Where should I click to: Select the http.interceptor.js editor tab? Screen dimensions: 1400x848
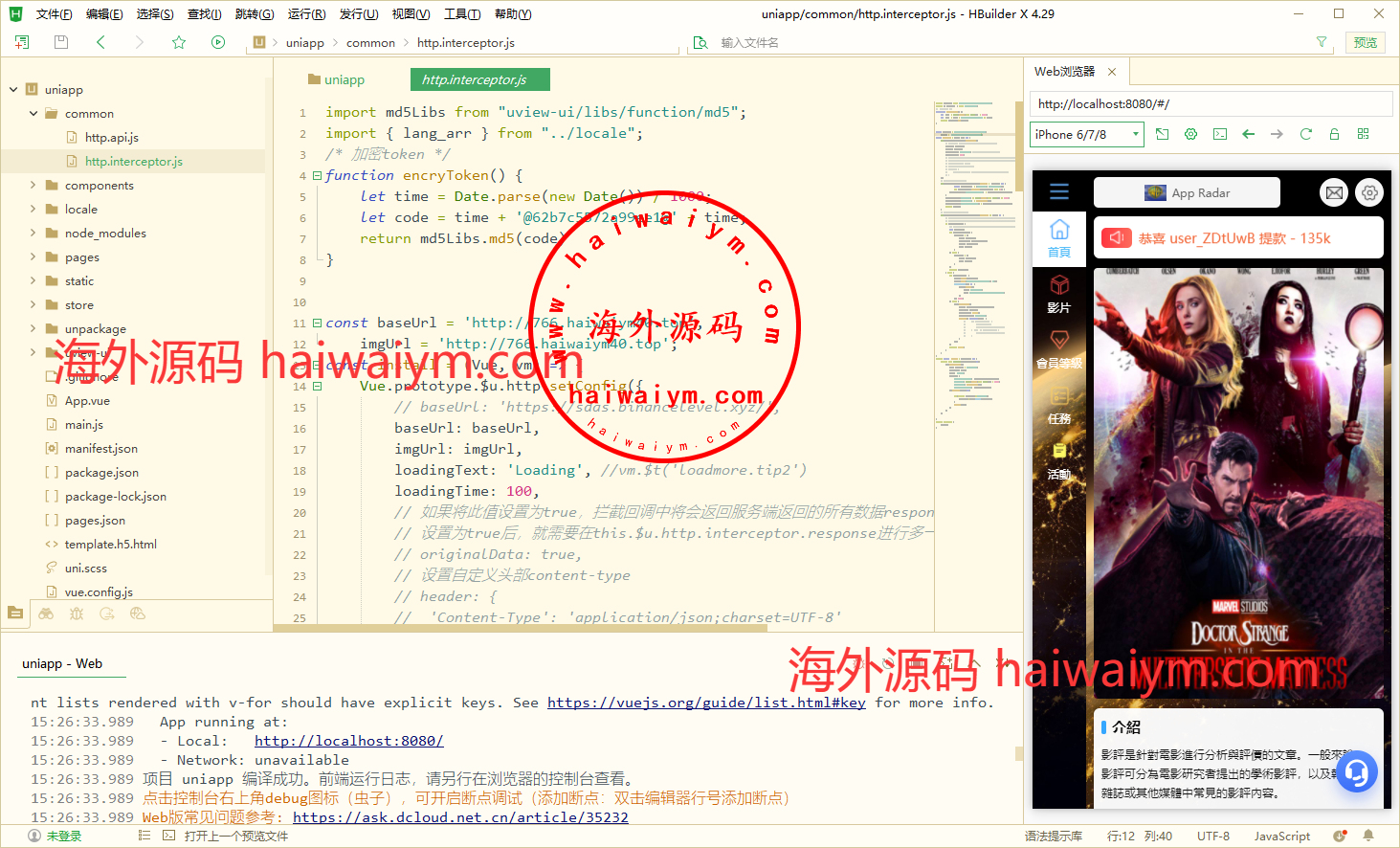(479, 79)
